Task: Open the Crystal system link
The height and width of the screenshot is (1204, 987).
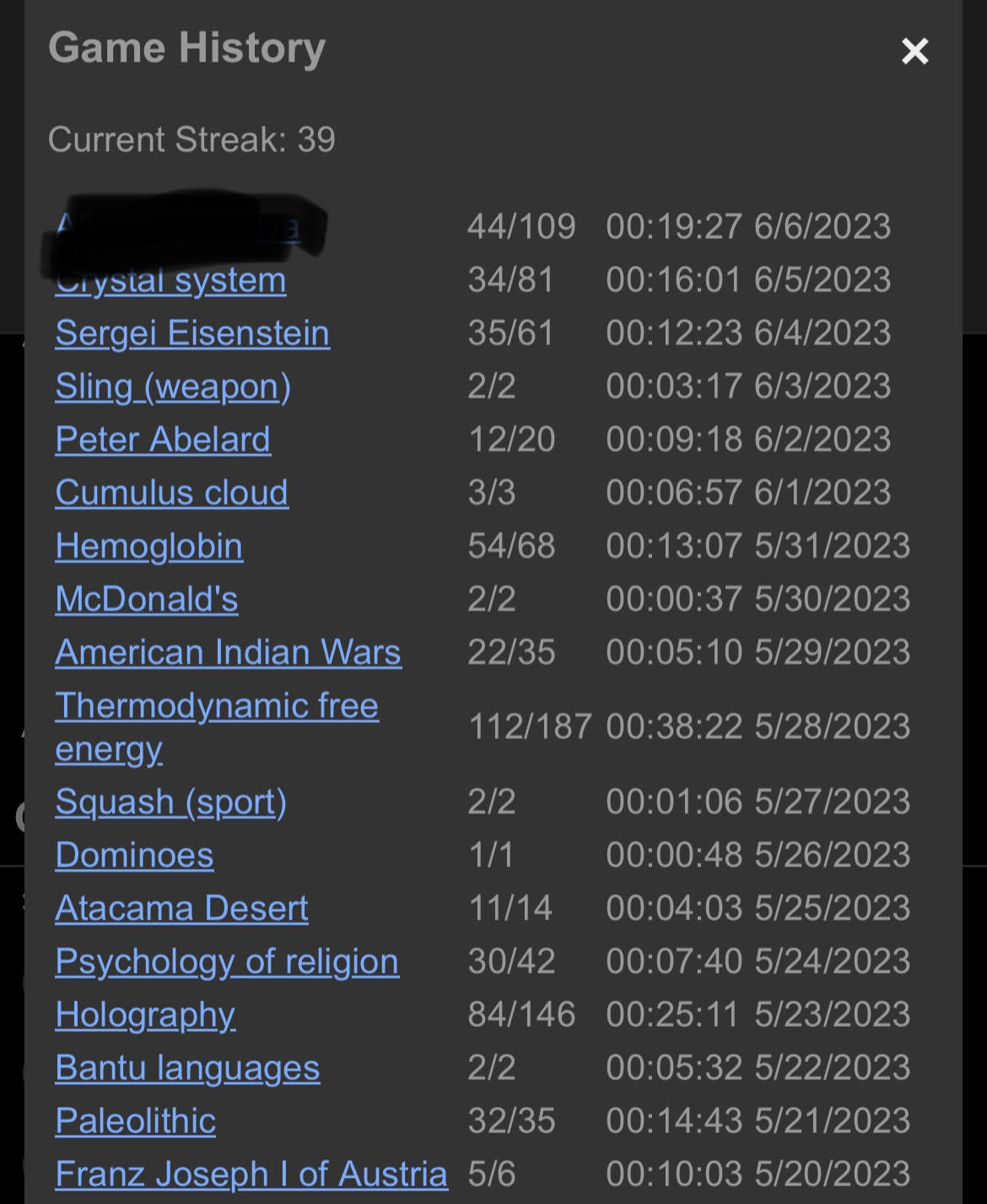Action: pos(170,281)
